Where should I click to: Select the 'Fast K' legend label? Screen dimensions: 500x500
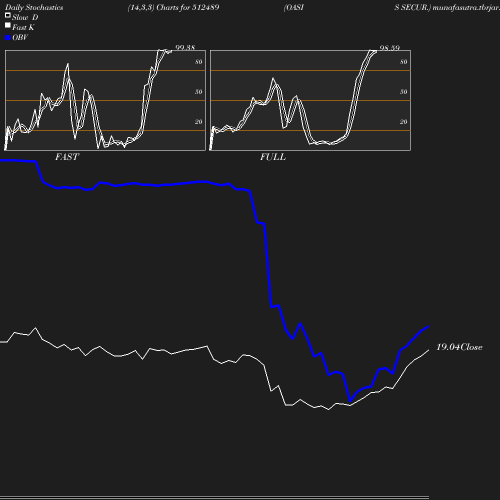(x=23, y=27)
